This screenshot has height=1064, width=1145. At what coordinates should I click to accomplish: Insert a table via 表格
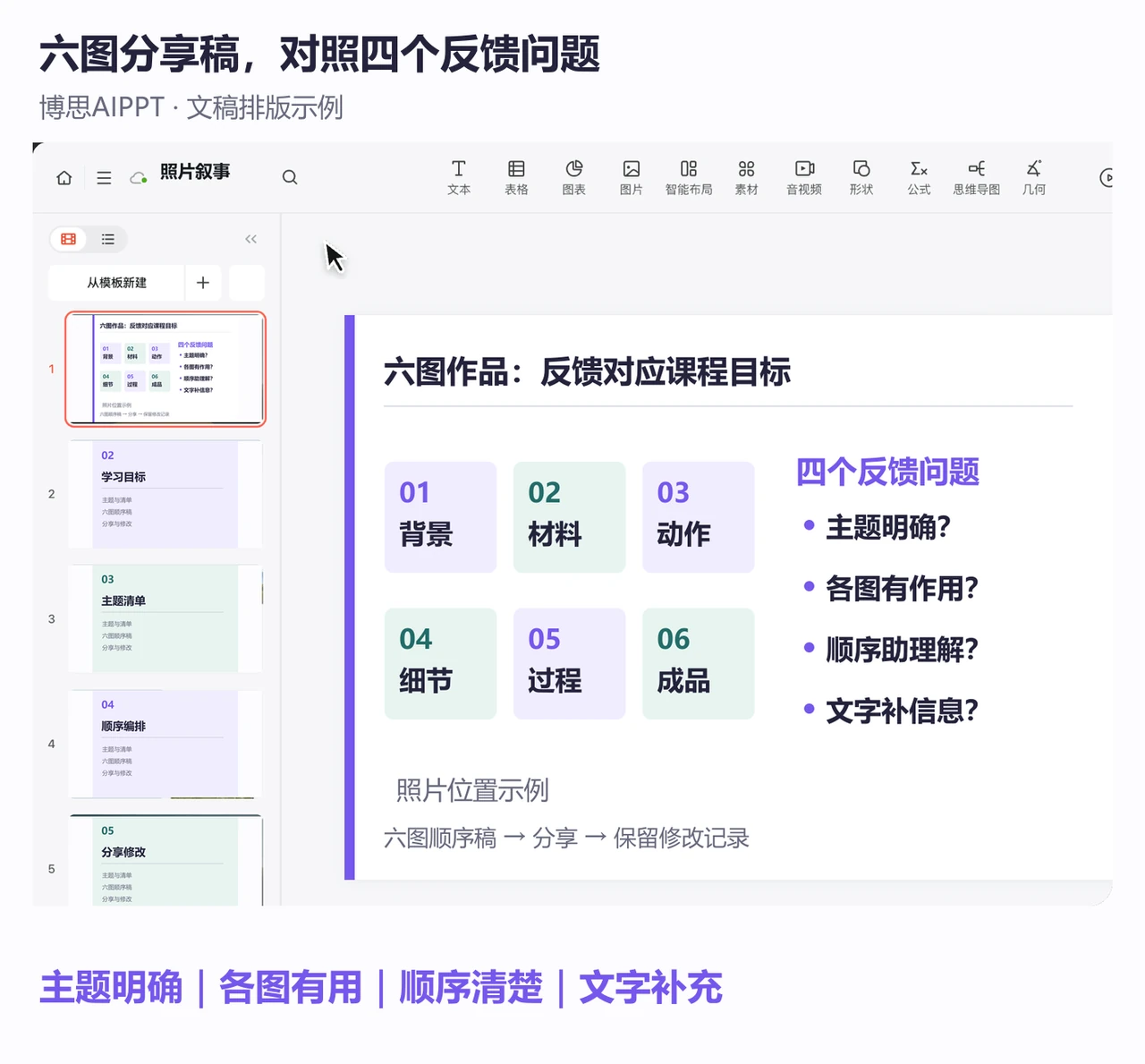[516, 177]
